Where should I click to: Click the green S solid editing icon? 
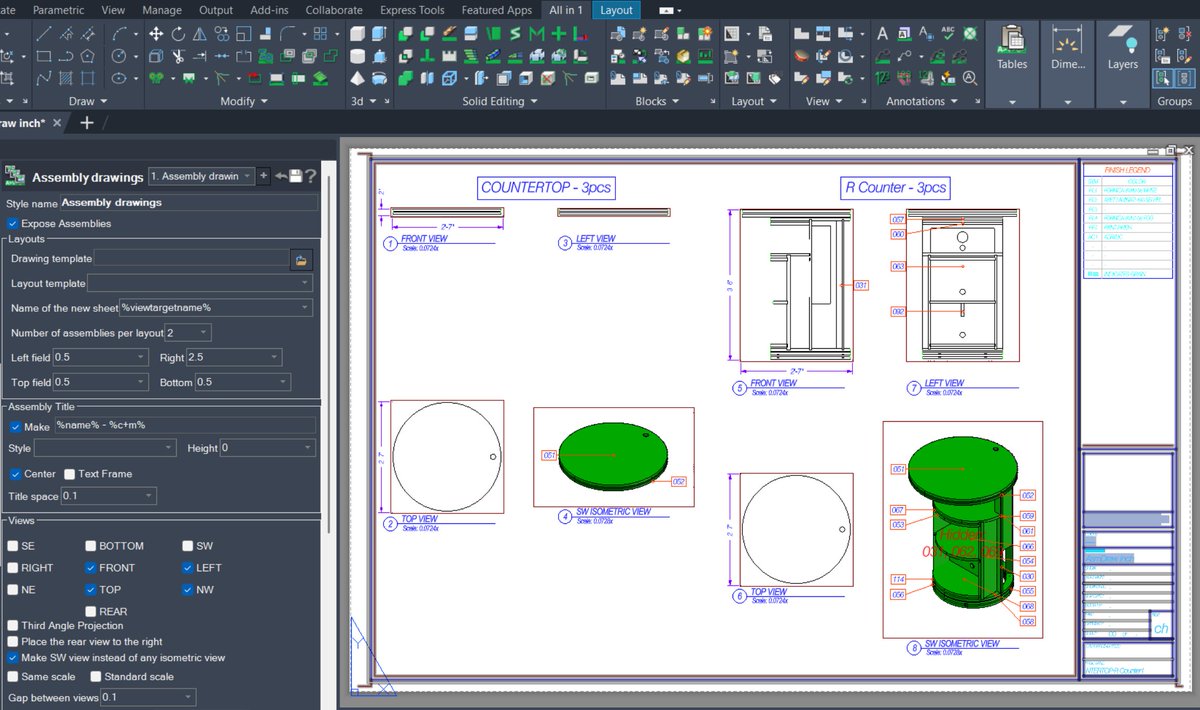[x=515, y=33]
